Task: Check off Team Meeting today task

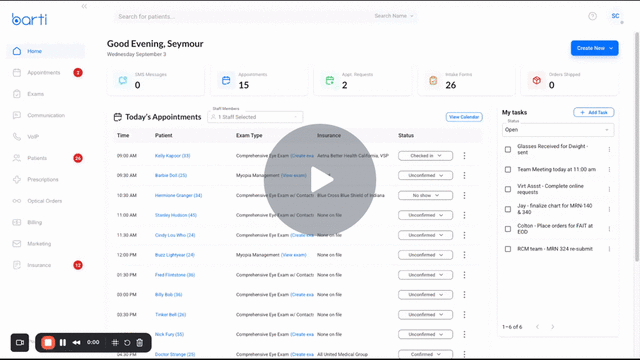Action: 508,169
